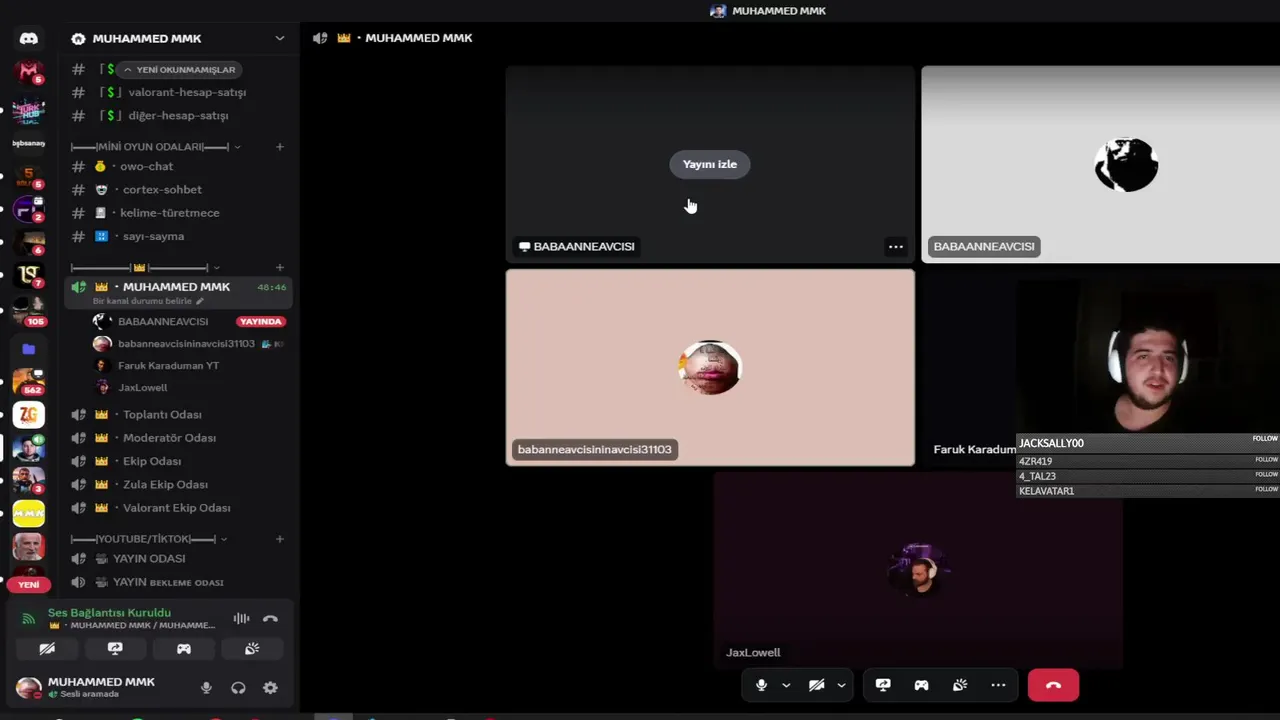Screen dimensions: 1280x720
Task: Click Yayını izle to watch stream
Action: tap(710, 164)
